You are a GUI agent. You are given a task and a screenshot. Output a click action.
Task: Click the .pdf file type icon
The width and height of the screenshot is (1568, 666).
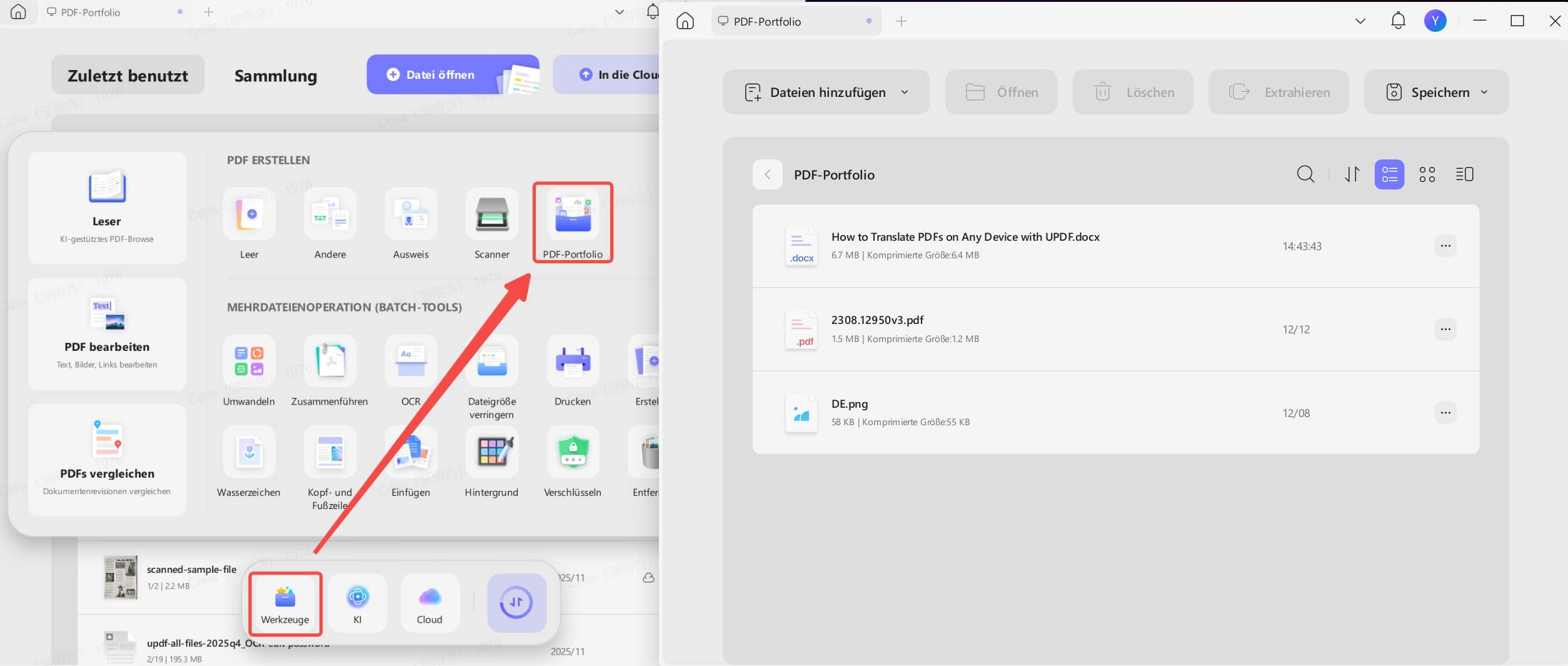(802, 329)
